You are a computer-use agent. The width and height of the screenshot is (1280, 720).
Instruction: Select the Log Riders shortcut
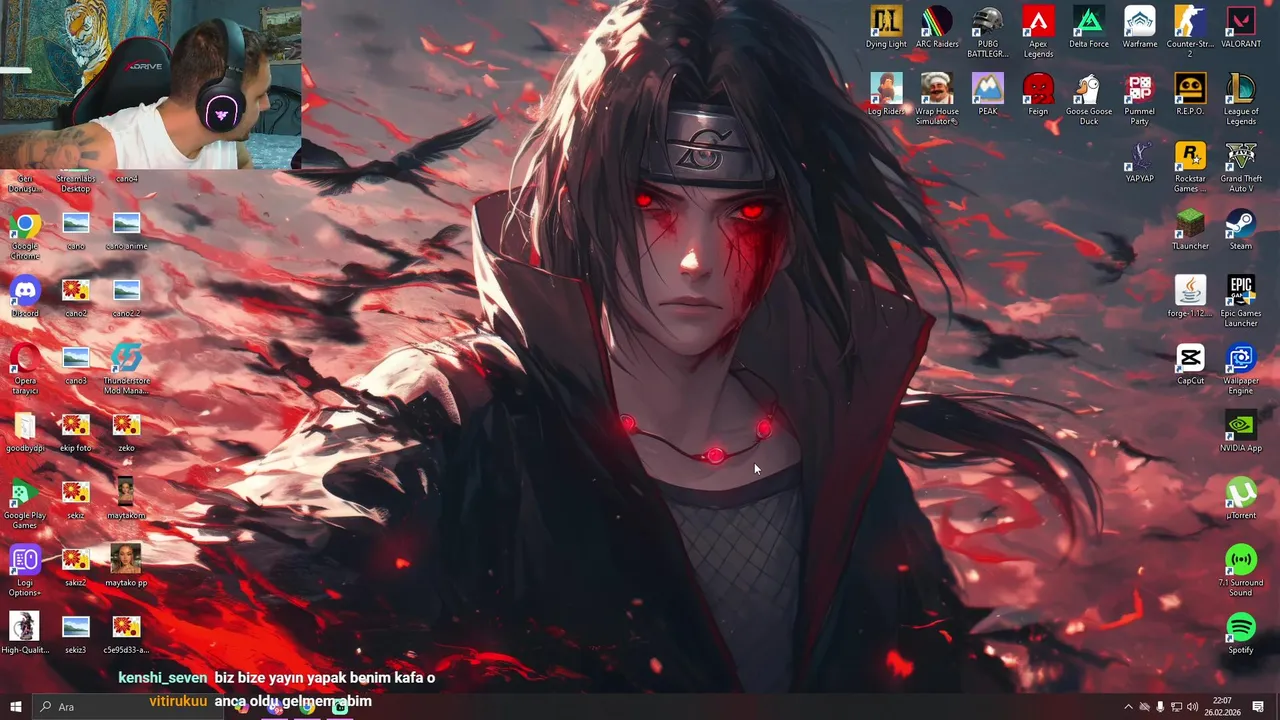coord(886,95)
